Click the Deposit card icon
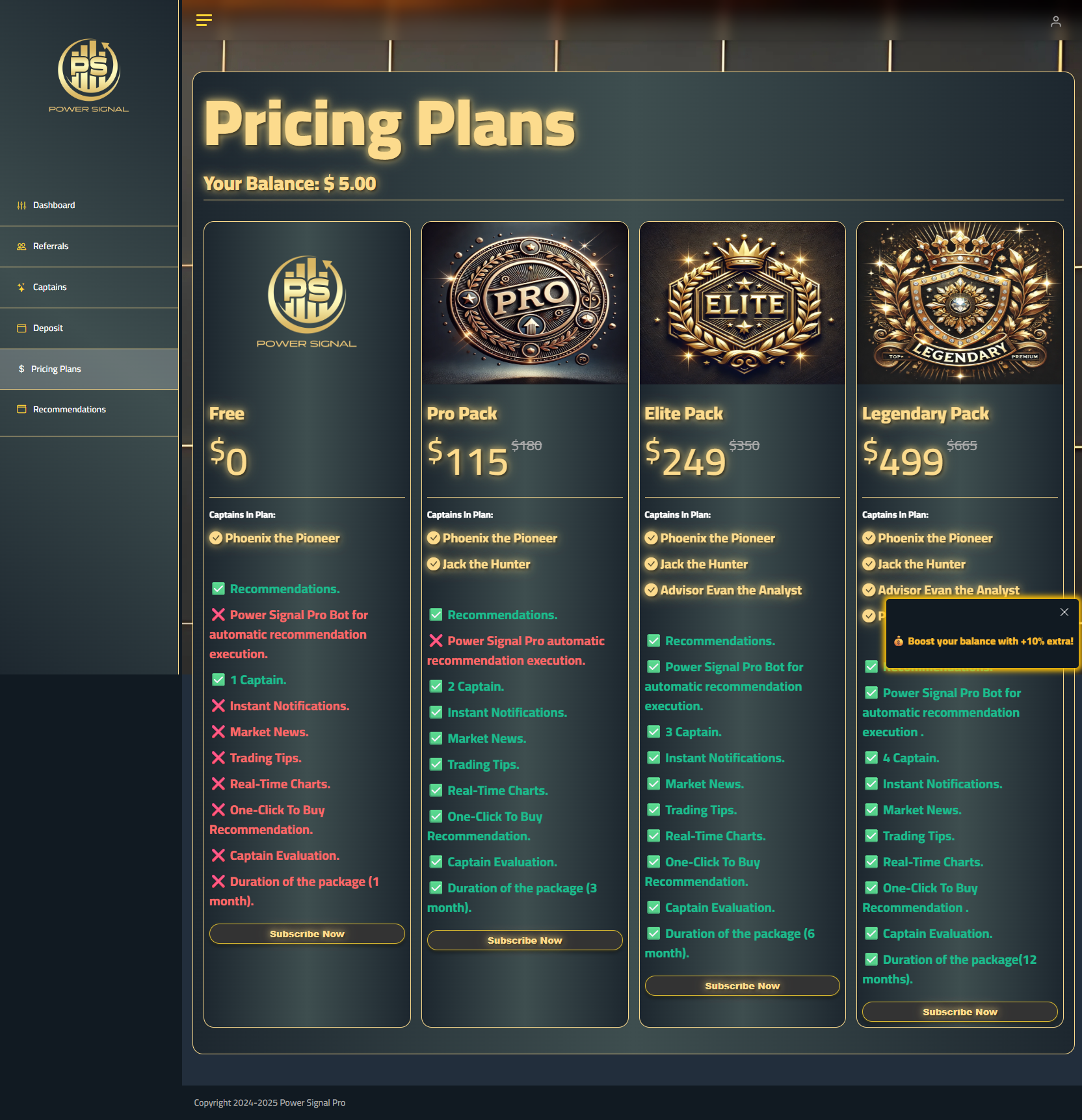 [x=21, y=328]
